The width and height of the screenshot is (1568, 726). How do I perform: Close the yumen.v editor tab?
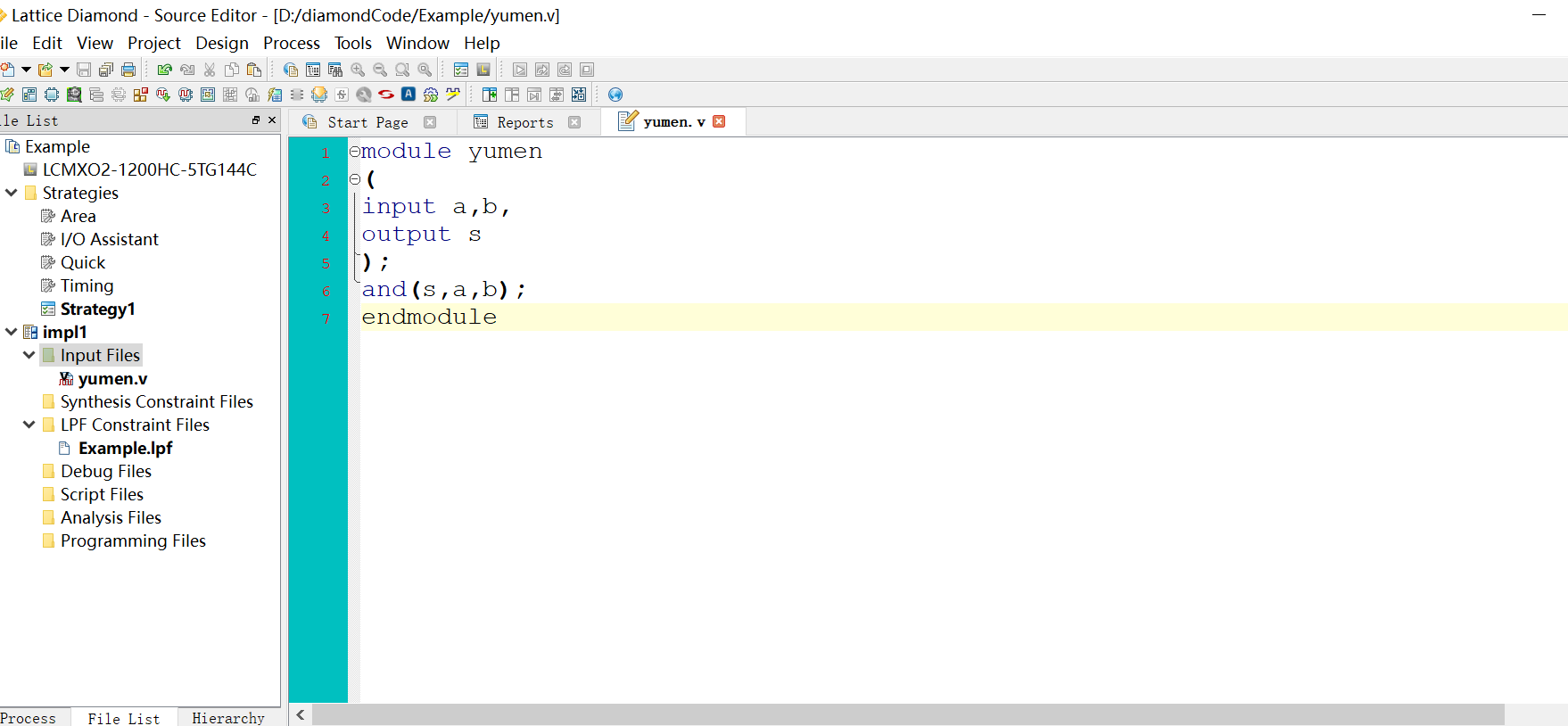[719, 121]
